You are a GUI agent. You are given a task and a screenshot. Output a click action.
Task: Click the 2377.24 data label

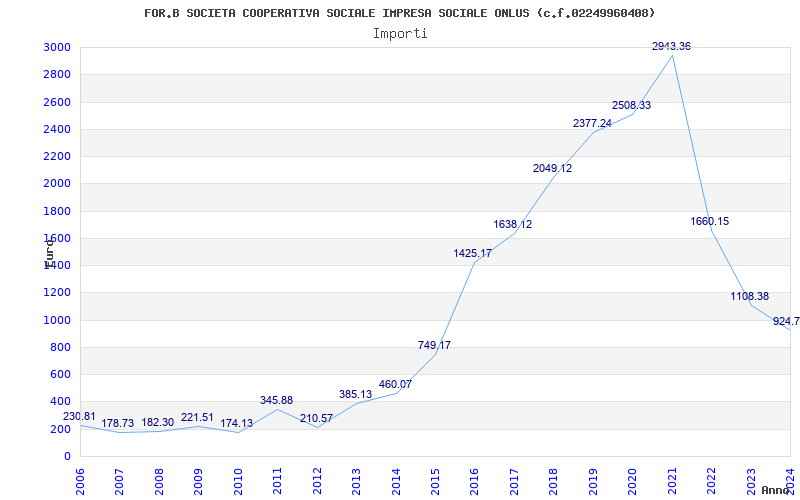[x=592, y=123]
